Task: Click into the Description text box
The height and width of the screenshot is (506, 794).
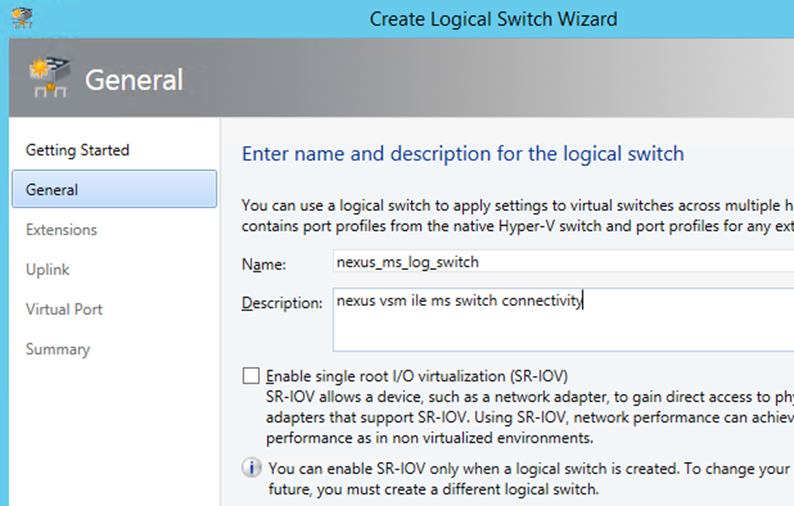Action: tap(563, 320)
